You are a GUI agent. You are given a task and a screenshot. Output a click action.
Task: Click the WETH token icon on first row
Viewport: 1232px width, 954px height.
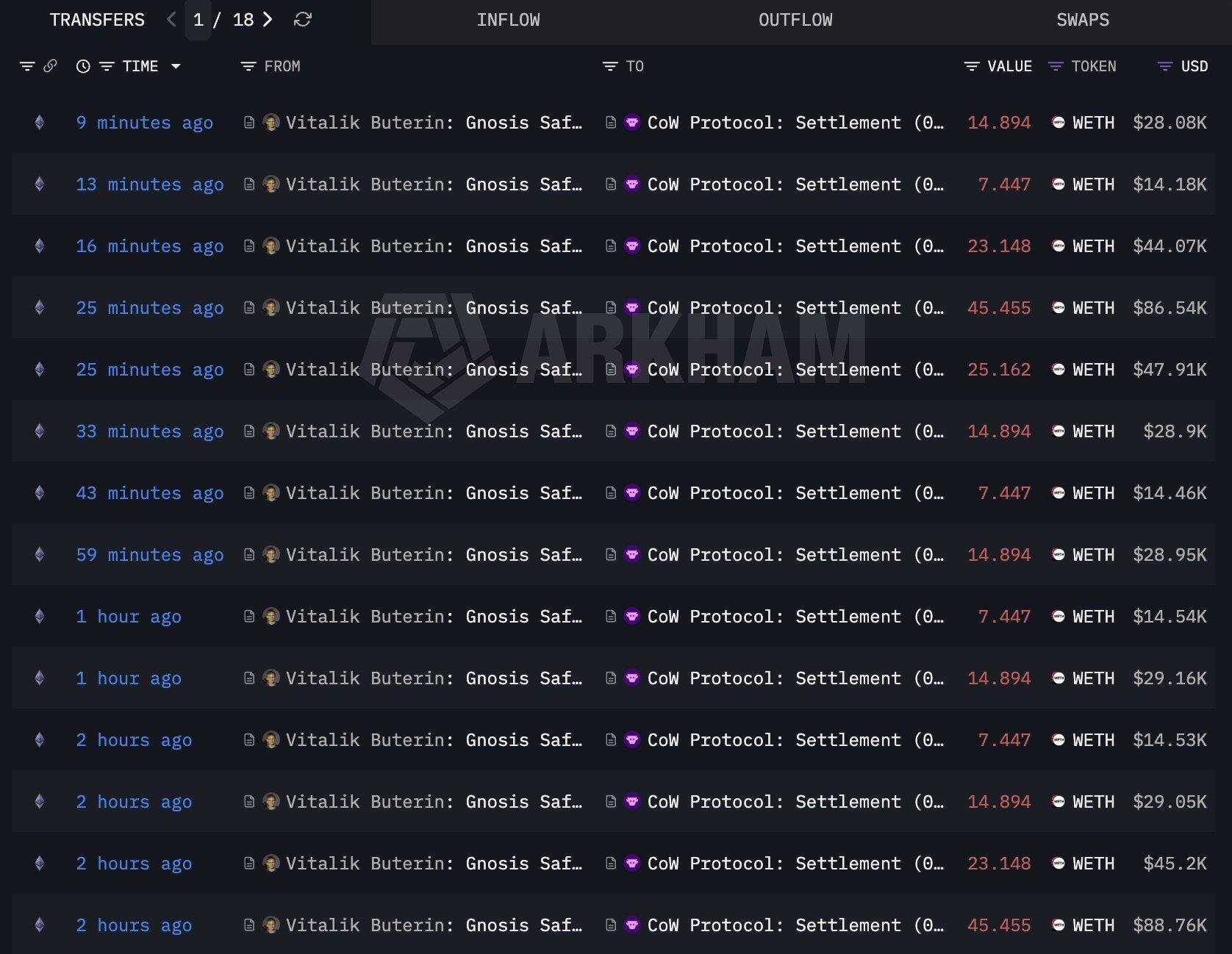1057,123
